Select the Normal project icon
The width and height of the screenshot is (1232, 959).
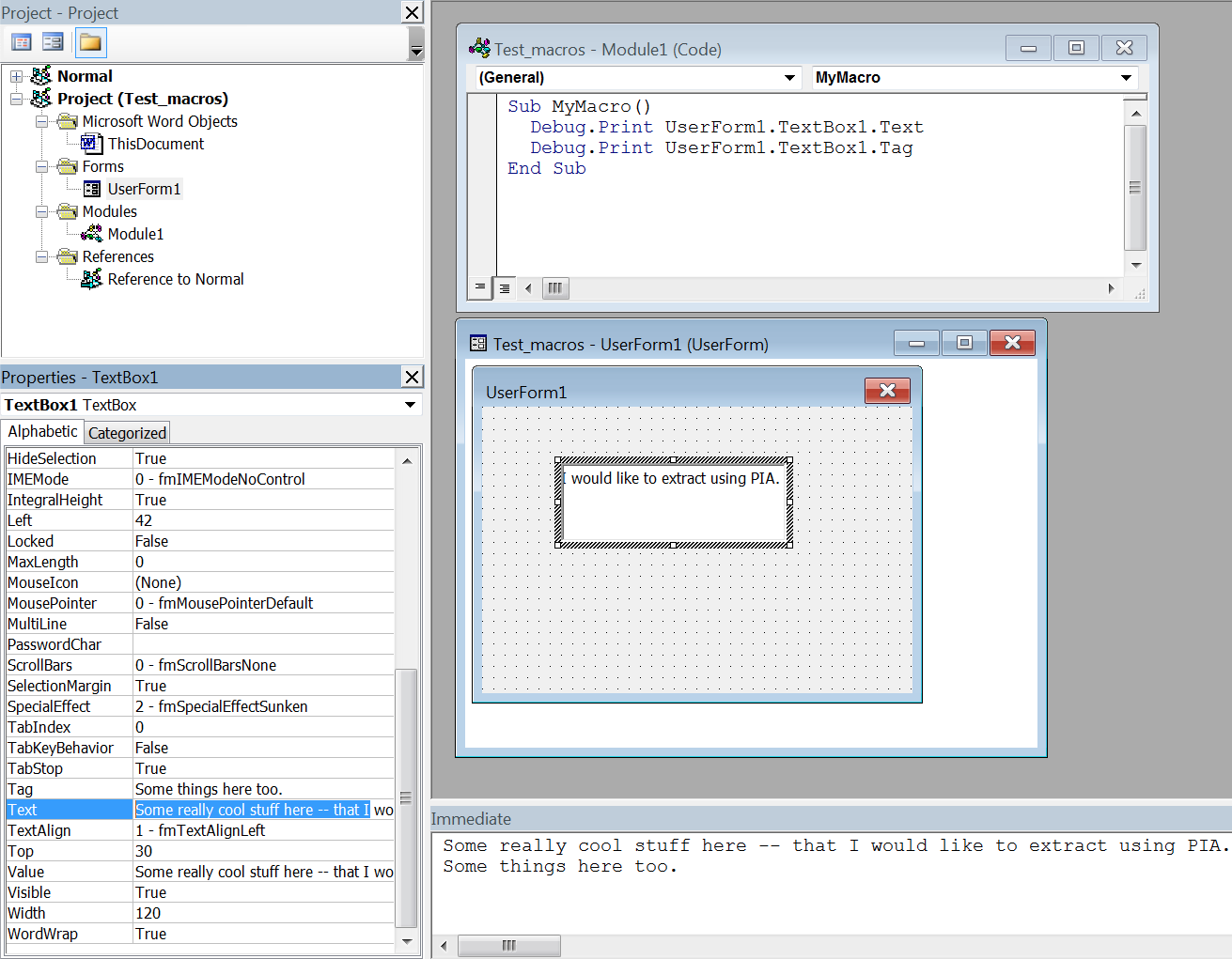(x=39, y=76)
